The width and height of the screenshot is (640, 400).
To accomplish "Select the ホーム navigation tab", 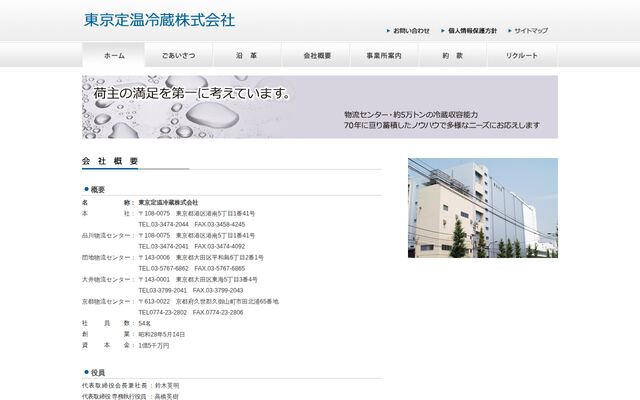I will click(113, 55).
